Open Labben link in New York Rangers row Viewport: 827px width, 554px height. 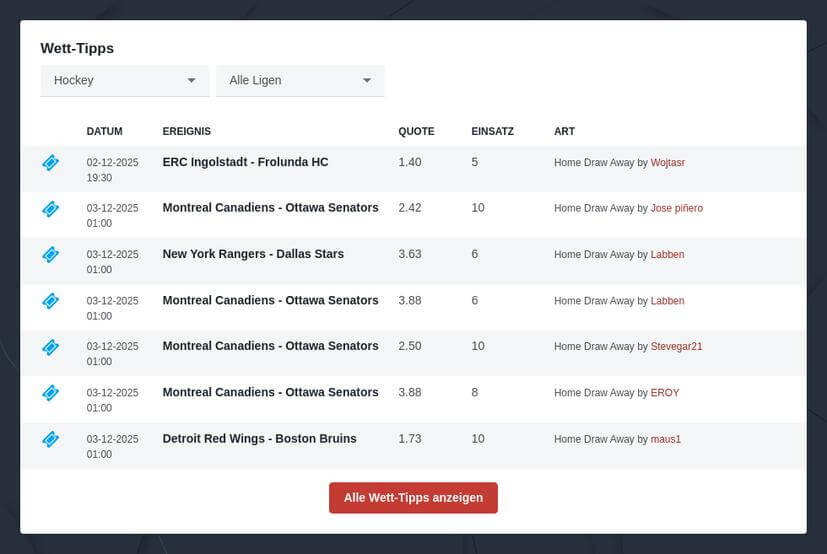[x=667, y=254]
